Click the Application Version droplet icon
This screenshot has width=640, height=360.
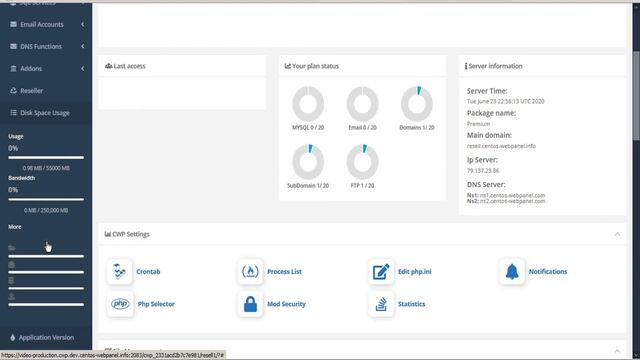[x=13, y=337]
